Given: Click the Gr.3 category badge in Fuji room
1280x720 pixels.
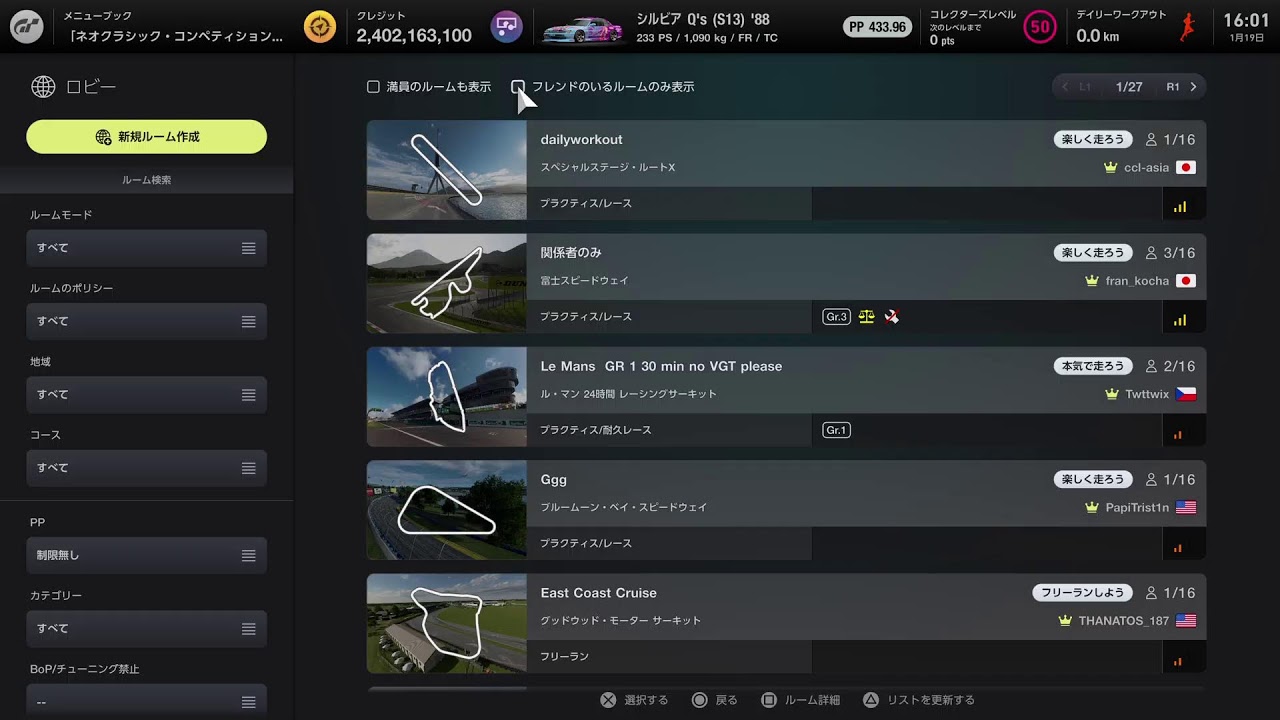Looking at the screenshot, I should tap(836, 317).
